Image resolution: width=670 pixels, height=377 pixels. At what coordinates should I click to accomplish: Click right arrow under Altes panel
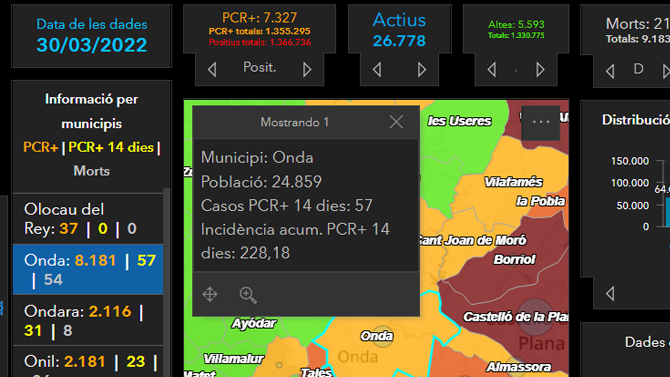pos(540,69)
